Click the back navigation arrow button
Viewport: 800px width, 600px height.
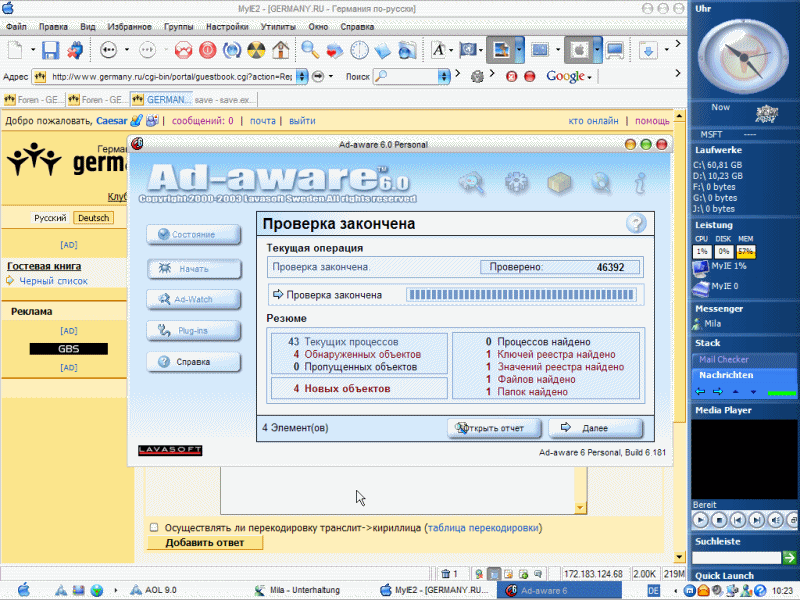108,50
